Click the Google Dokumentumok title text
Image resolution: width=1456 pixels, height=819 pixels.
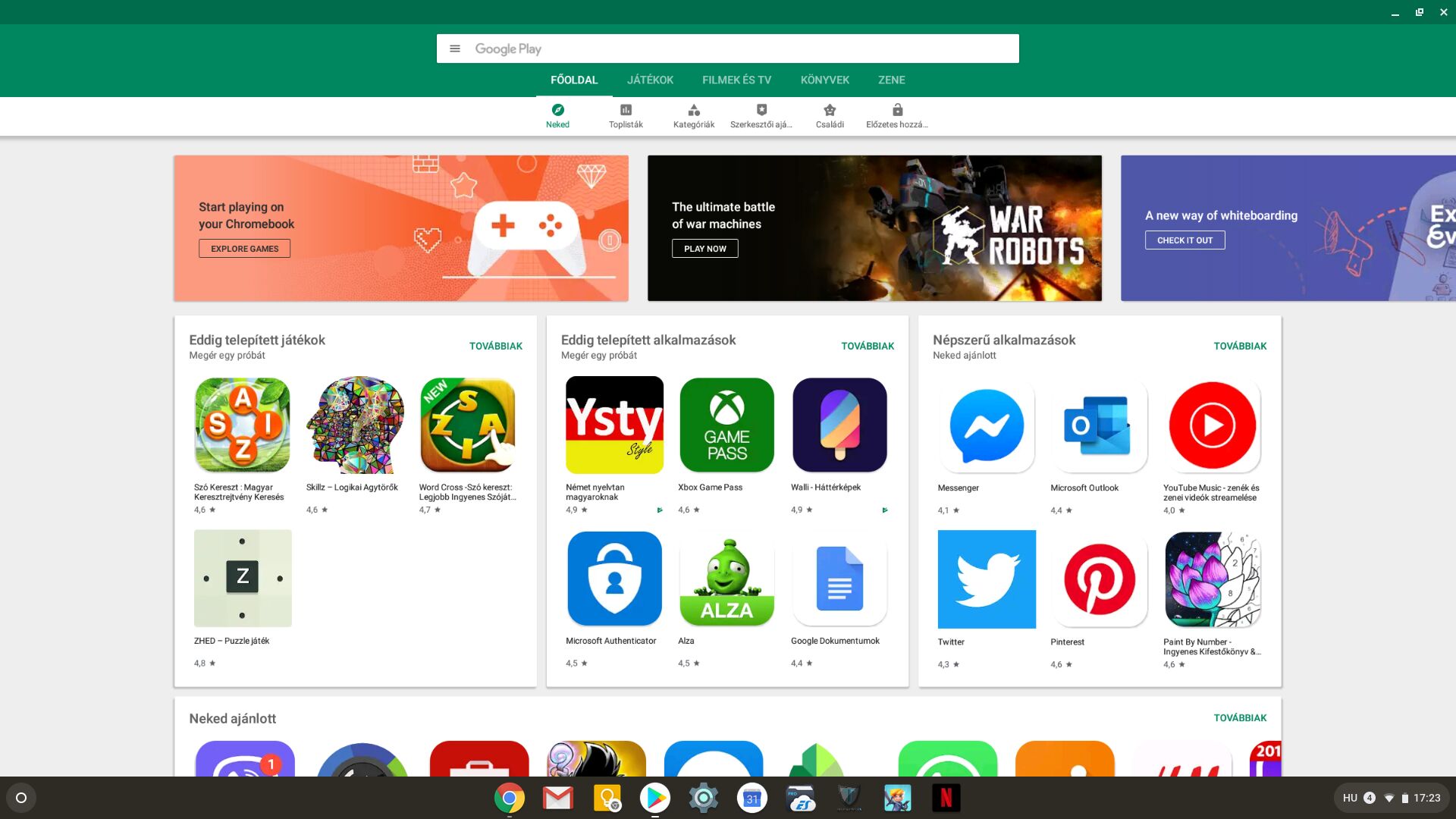835,641
